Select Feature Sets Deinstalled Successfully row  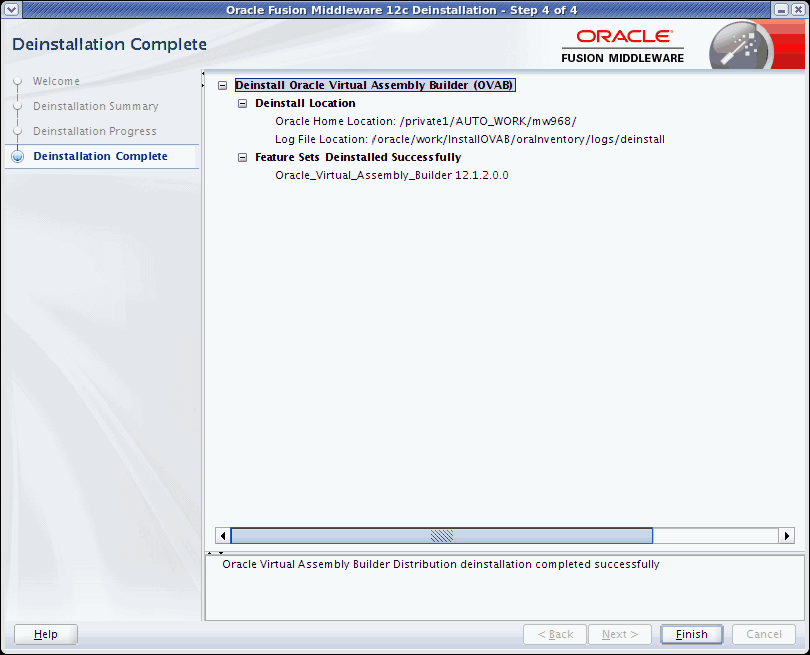coord(358,158)
